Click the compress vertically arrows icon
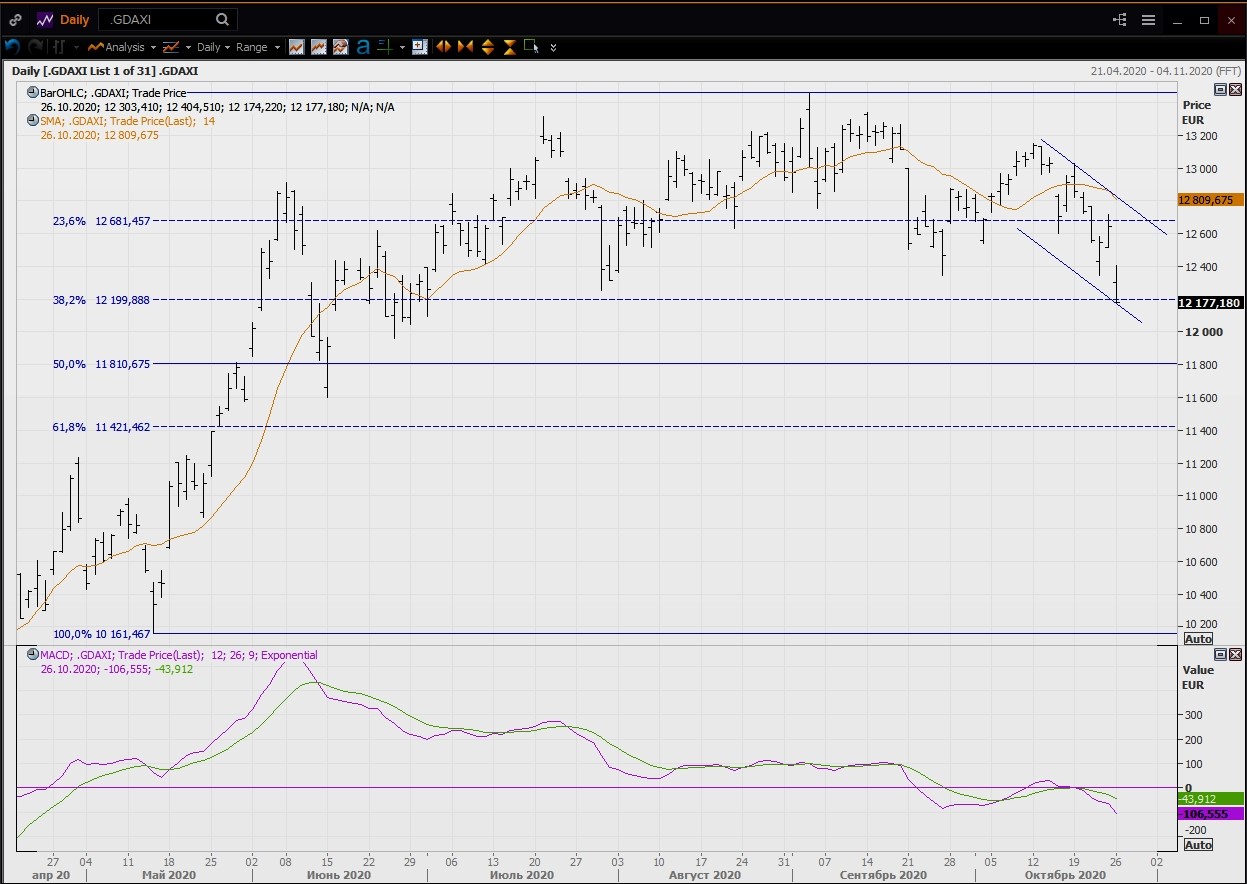 [x=509, y=46]
